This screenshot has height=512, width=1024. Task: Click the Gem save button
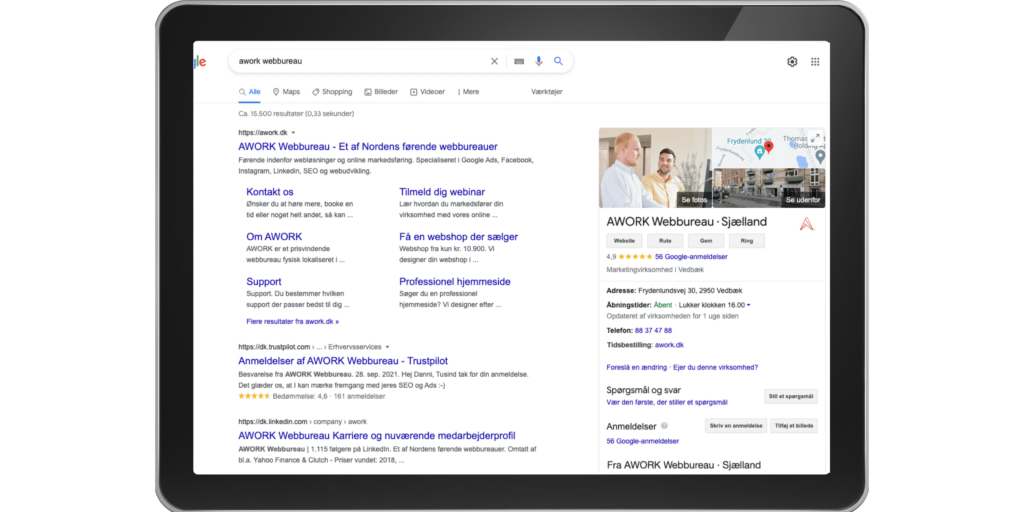pos(706,241)
